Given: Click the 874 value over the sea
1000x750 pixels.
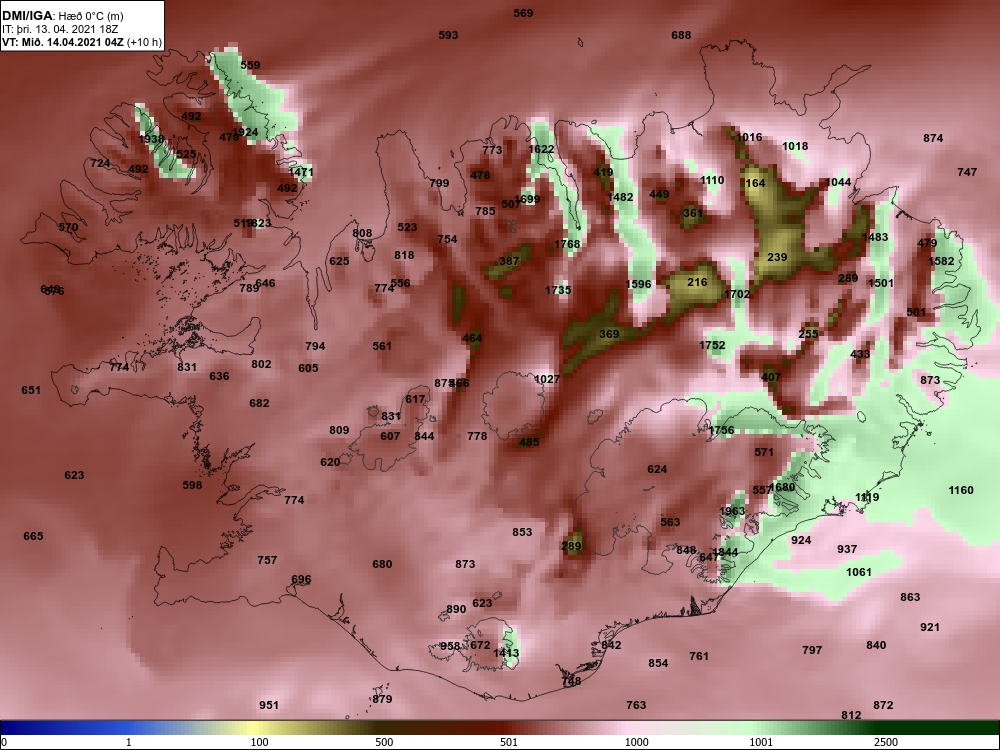Looking at the screenshot, I should pos(933,138).
